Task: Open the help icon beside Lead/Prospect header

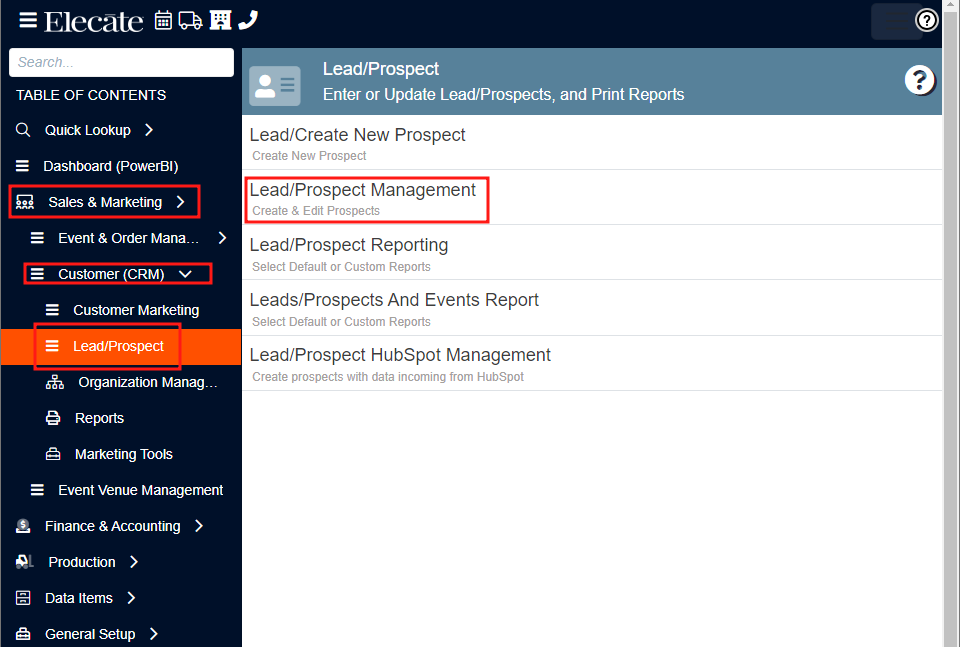Action: click(x=919, y=79)
